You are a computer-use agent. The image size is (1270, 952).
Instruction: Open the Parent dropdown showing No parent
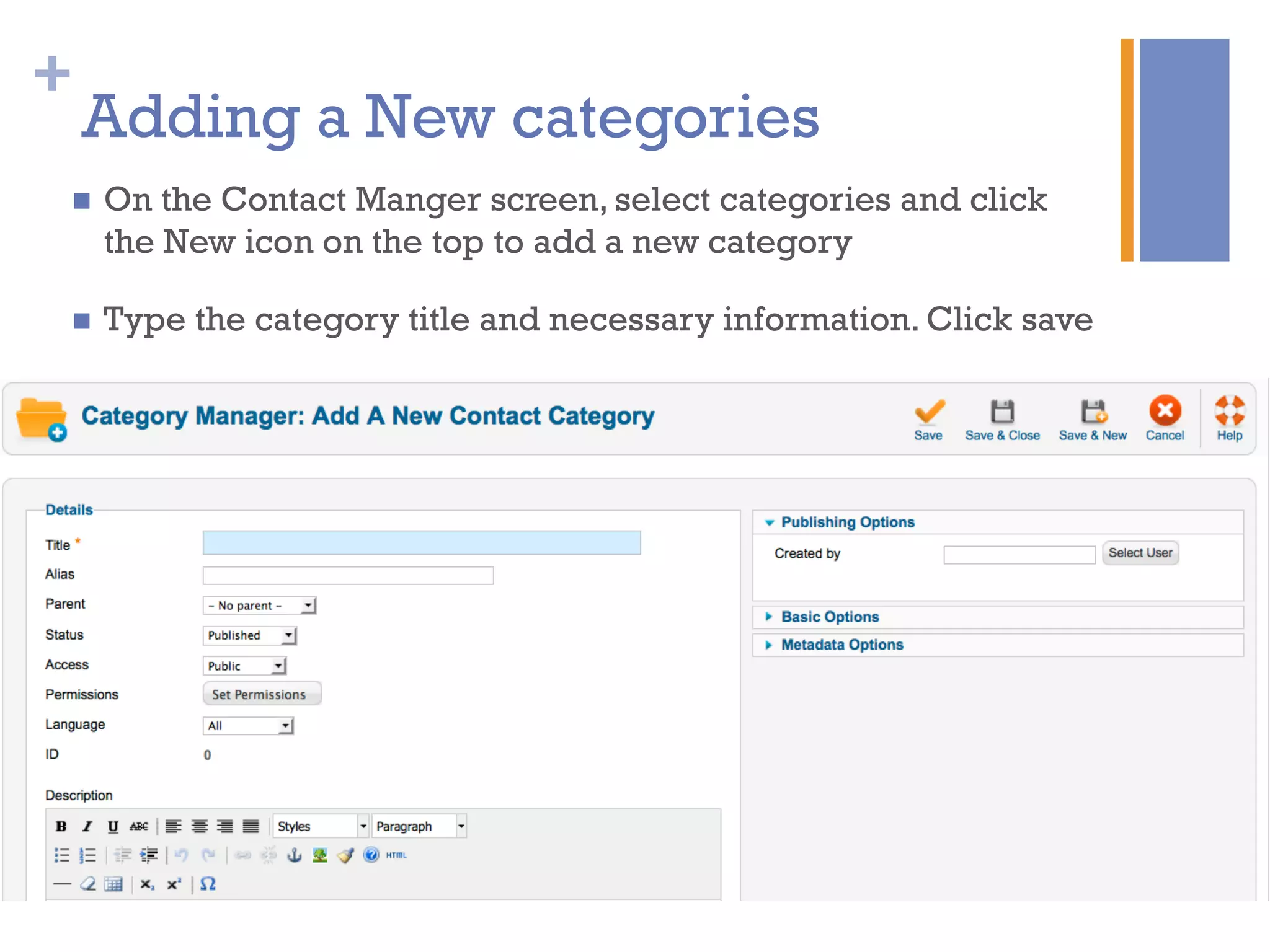tap(259, 606)
